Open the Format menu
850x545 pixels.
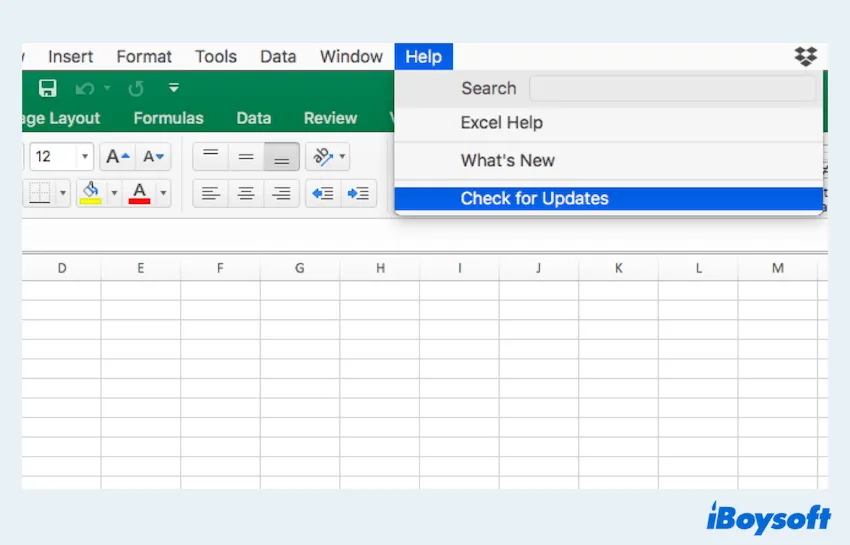(x=144, y=56)
